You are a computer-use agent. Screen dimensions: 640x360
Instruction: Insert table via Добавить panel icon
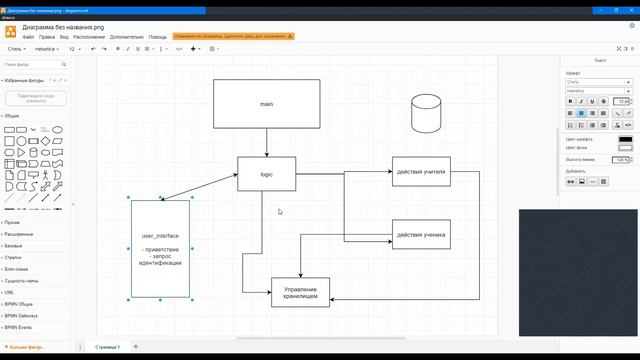[604, 182]
